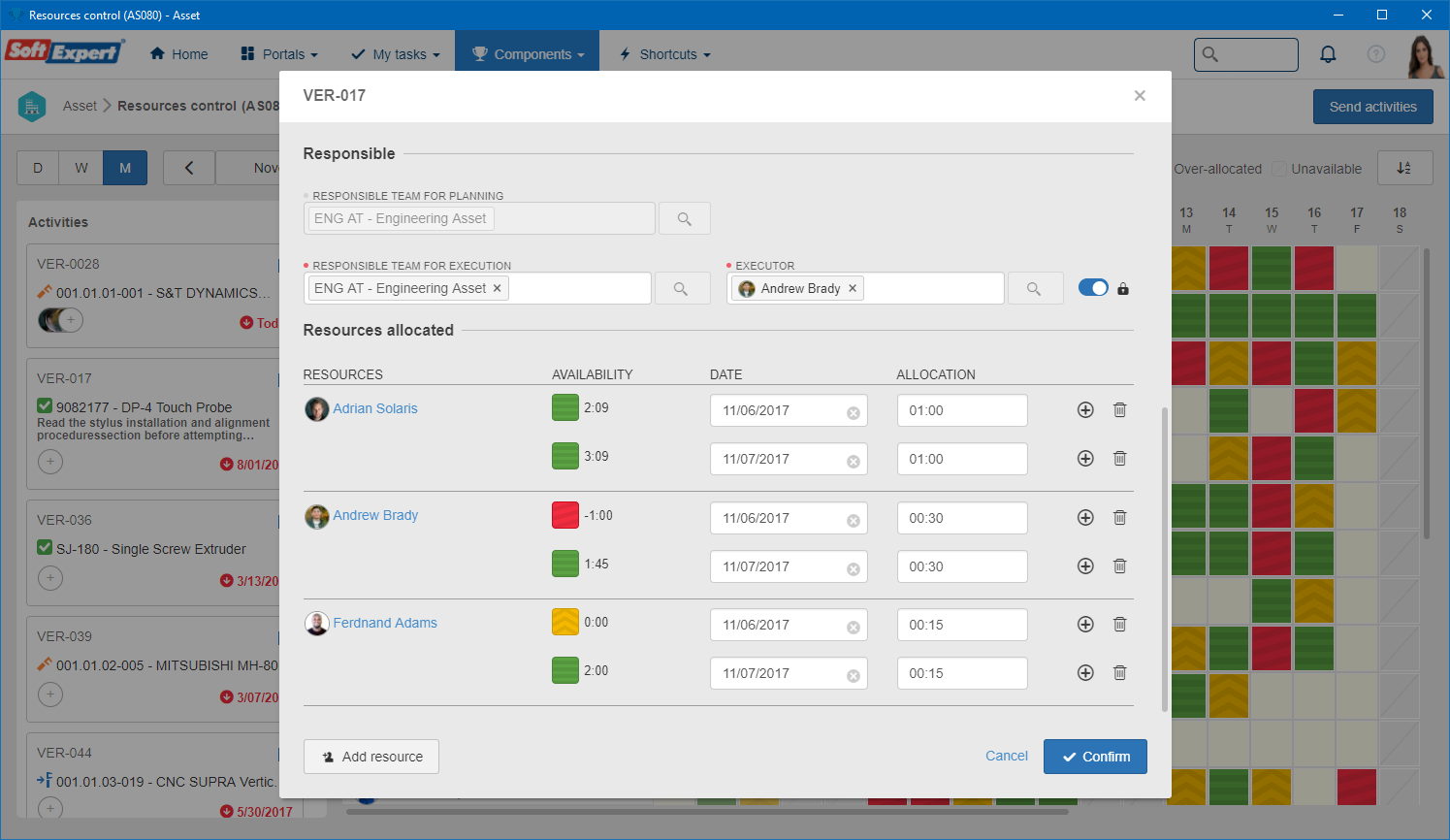
Task: Open the Components menu
Action: tap(528, 54)
